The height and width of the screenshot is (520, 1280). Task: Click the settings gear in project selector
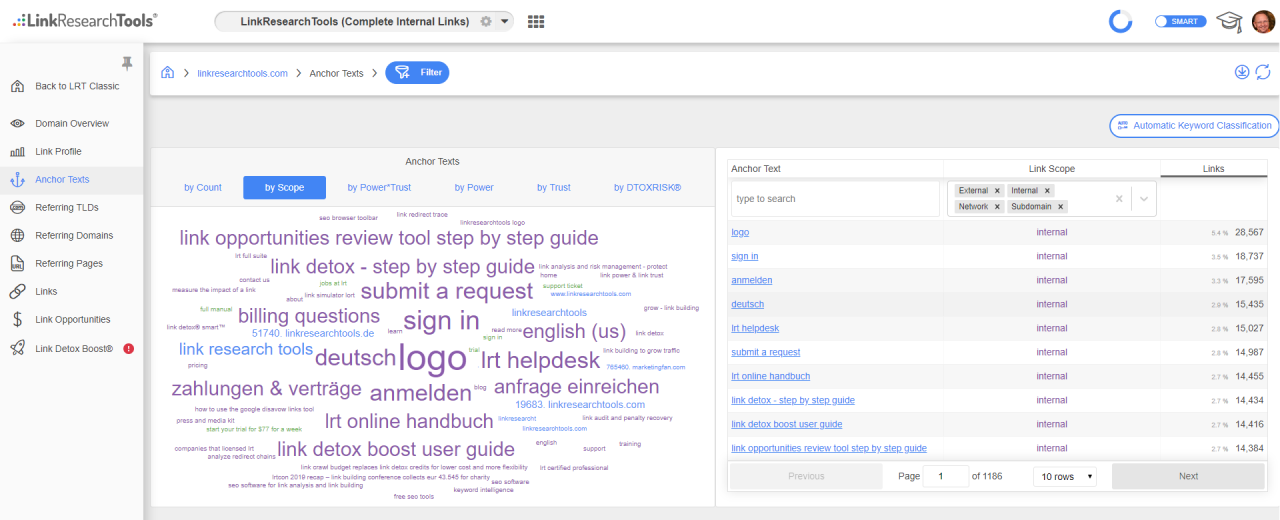[x=486, y=21]
